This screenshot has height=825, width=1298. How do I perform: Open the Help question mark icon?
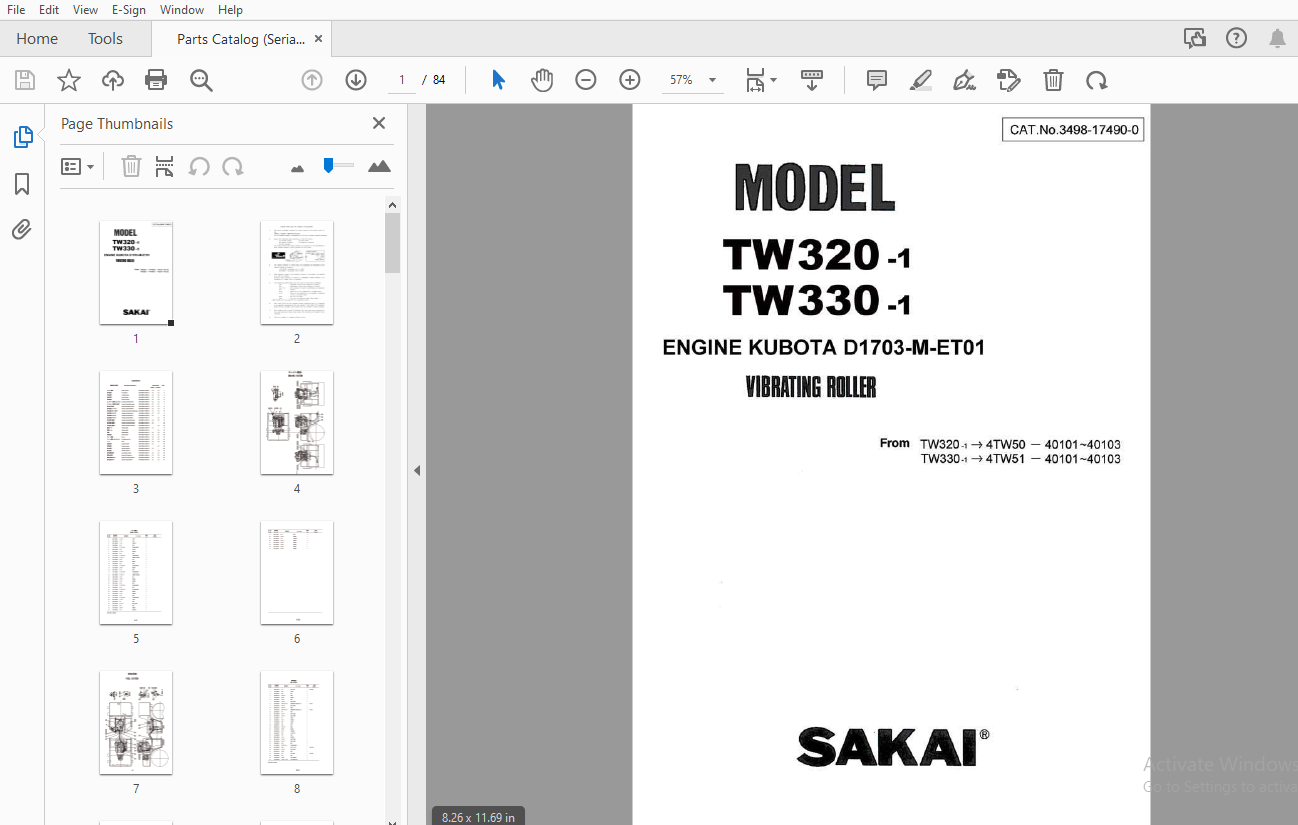(x=1236, y=39)
